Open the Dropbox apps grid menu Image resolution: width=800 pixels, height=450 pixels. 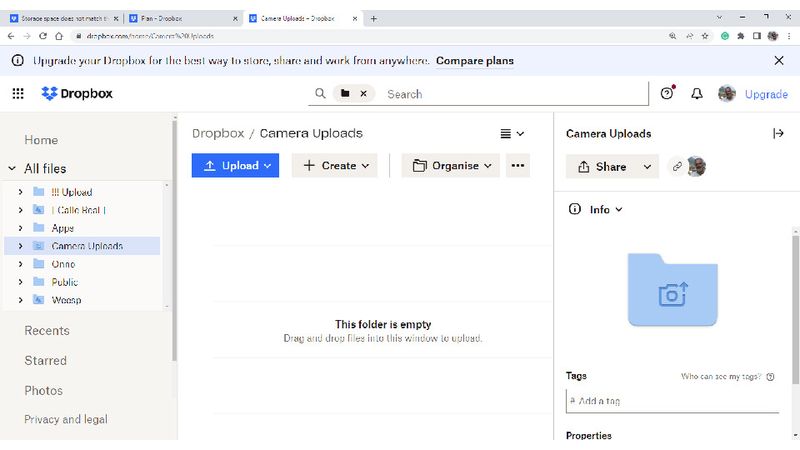tap(18, 93)
